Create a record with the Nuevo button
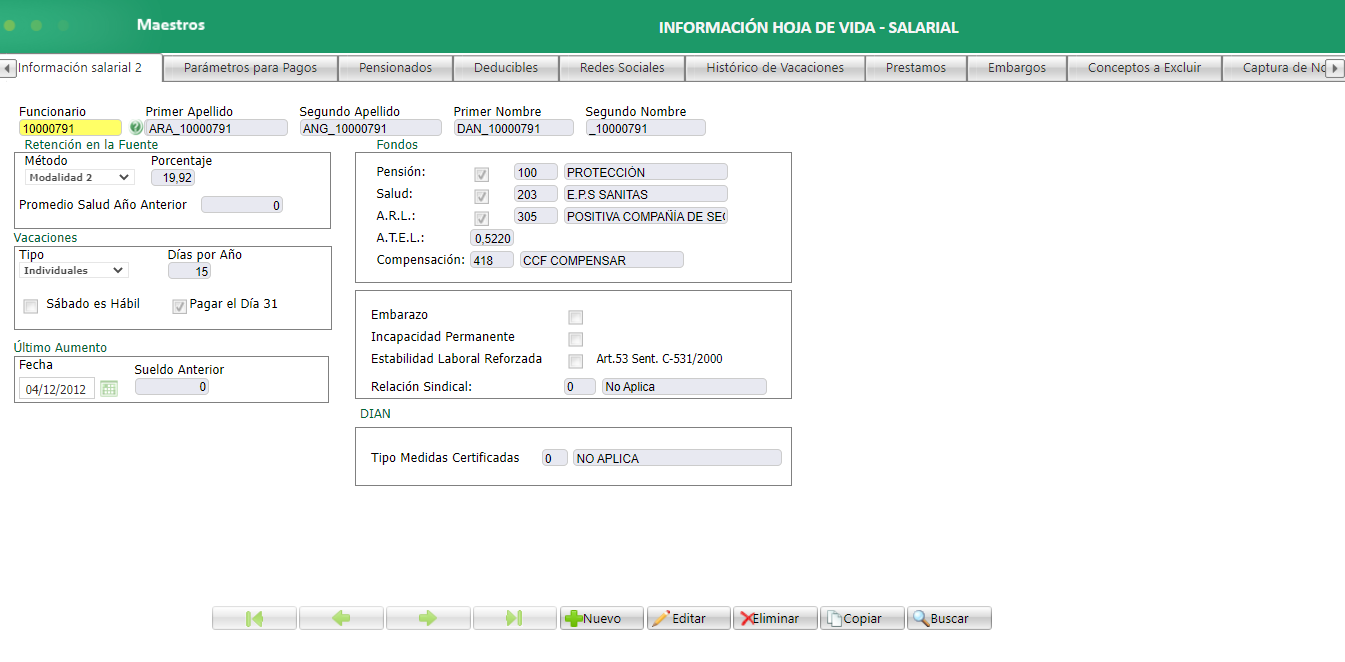This screenshot has height=662, width=1345. click(601, 617)
